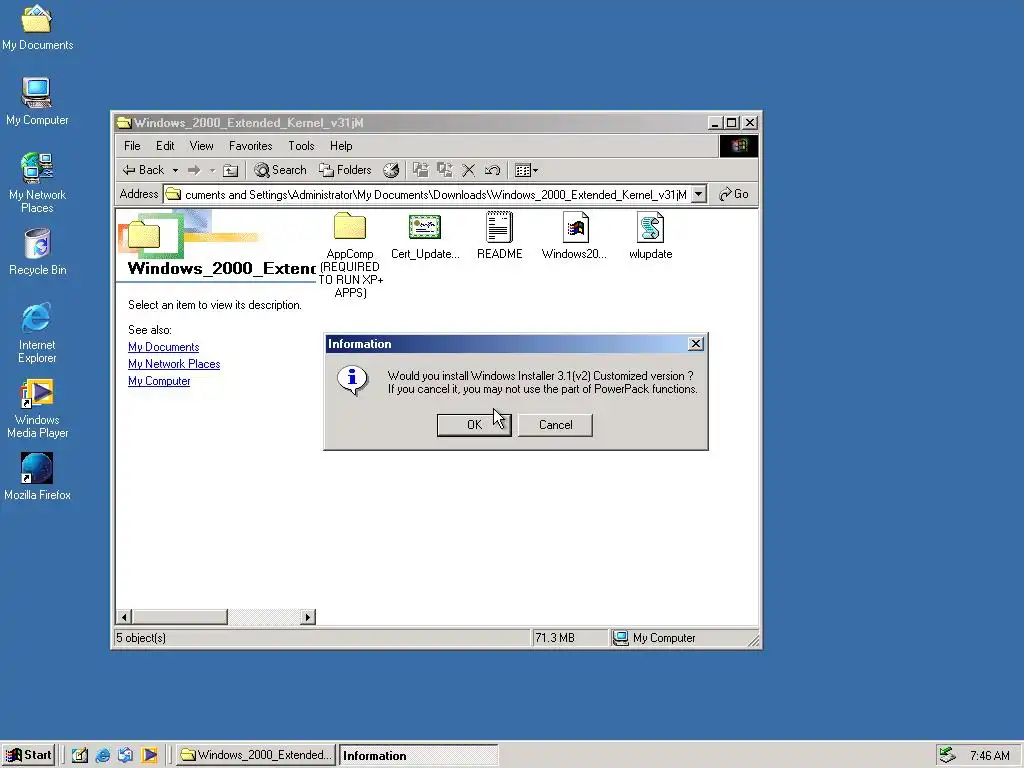Select Mozilla Firefox desktop shortcut
Screen dimensions: 1024x768
[37, 477]
